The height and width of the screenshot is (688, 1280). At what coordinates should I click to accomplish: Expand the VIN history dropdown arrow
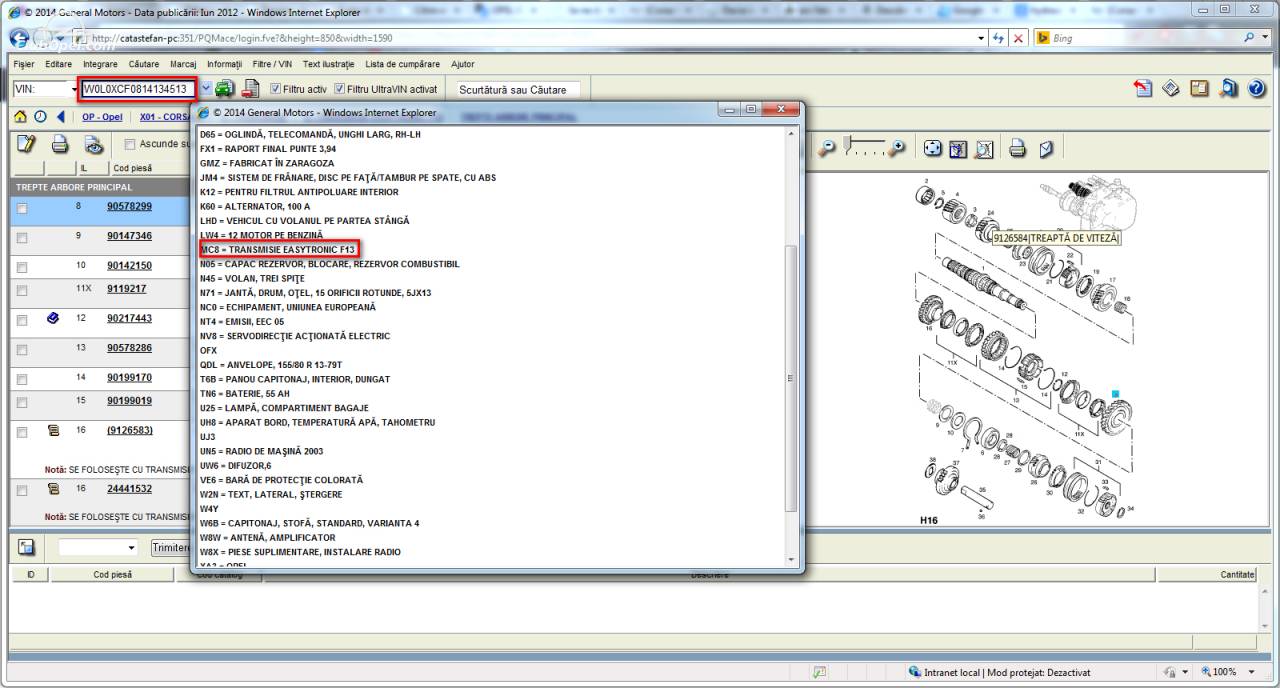point(205,89)
